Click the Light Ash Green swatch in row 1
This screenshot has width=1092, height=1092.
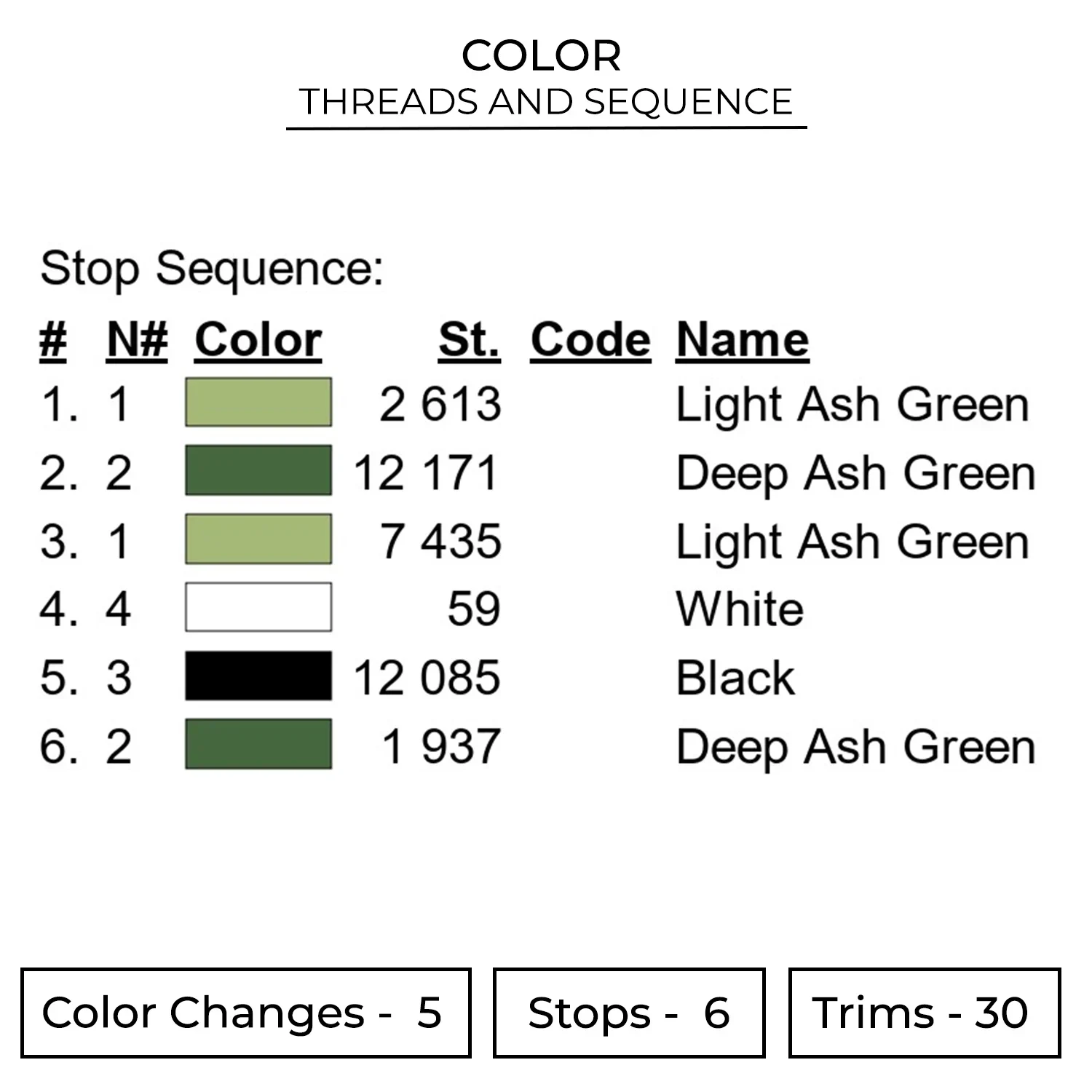click(258, 402)
